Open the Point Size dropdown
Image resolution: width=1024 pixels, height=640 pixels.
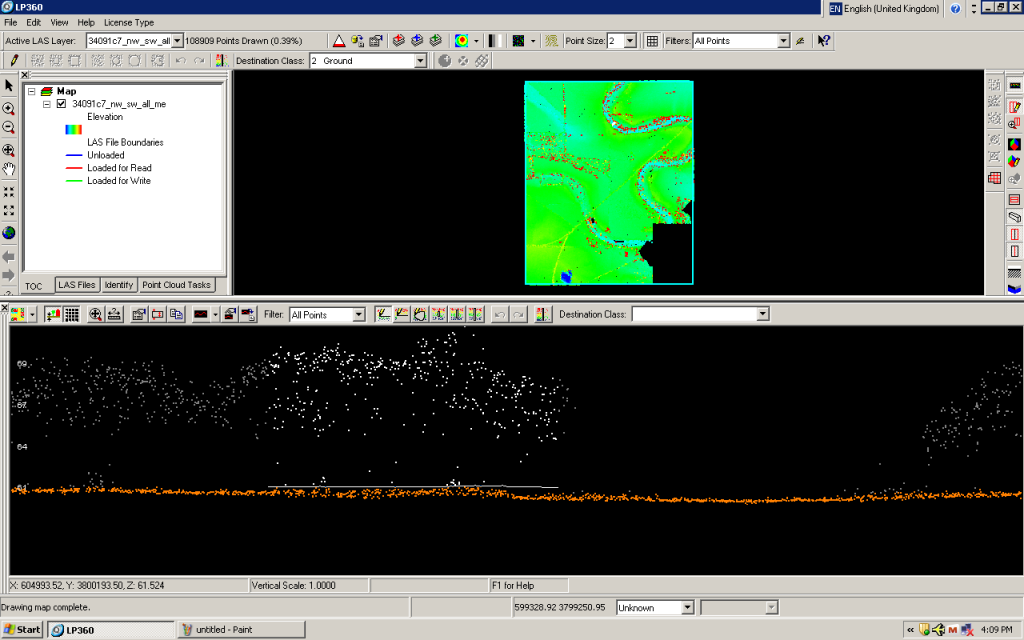[631, 41]
